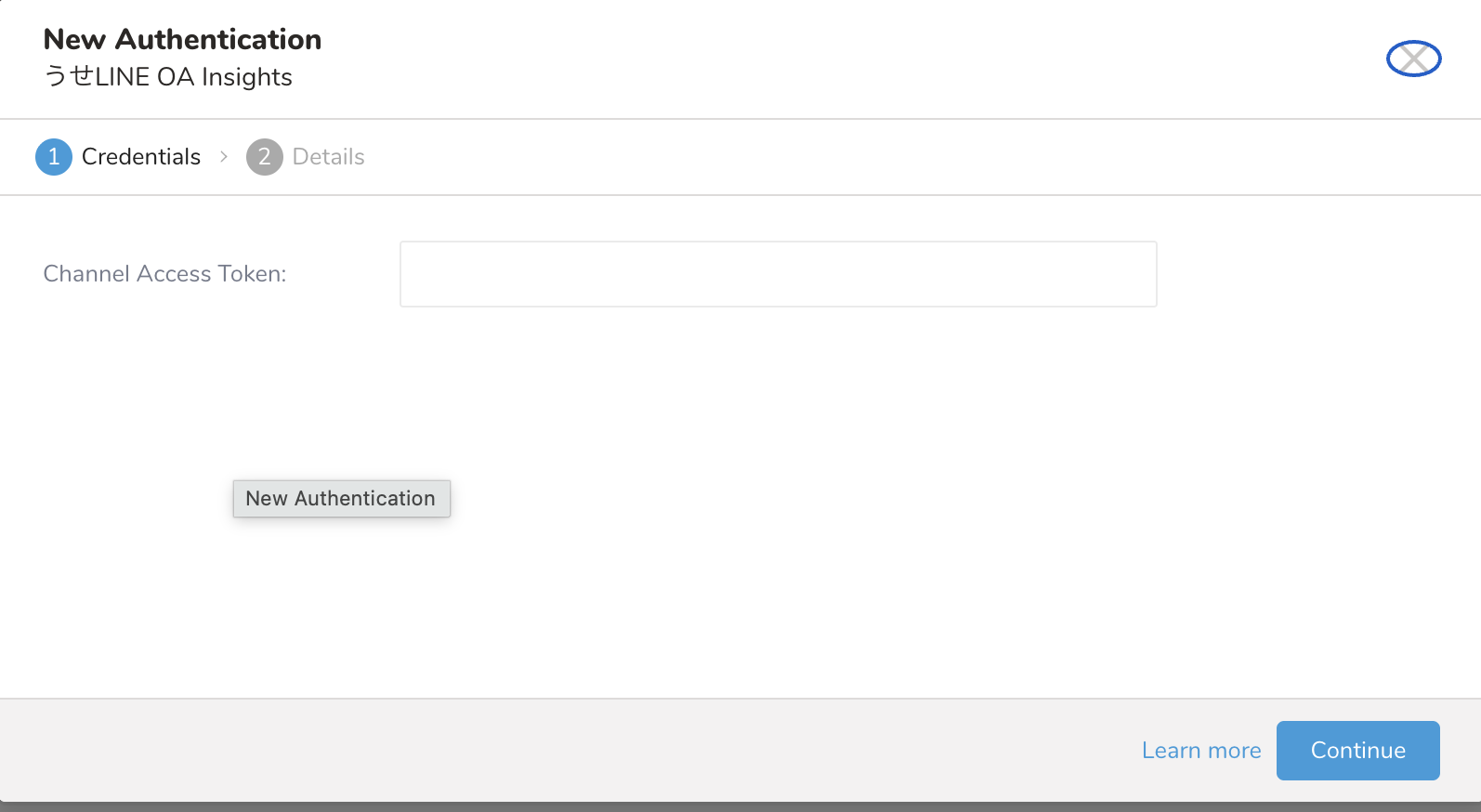The height and width of the screenshot is (812, 1481).
Task: Open the Learn more link
Action: [x=1200, y=751]
